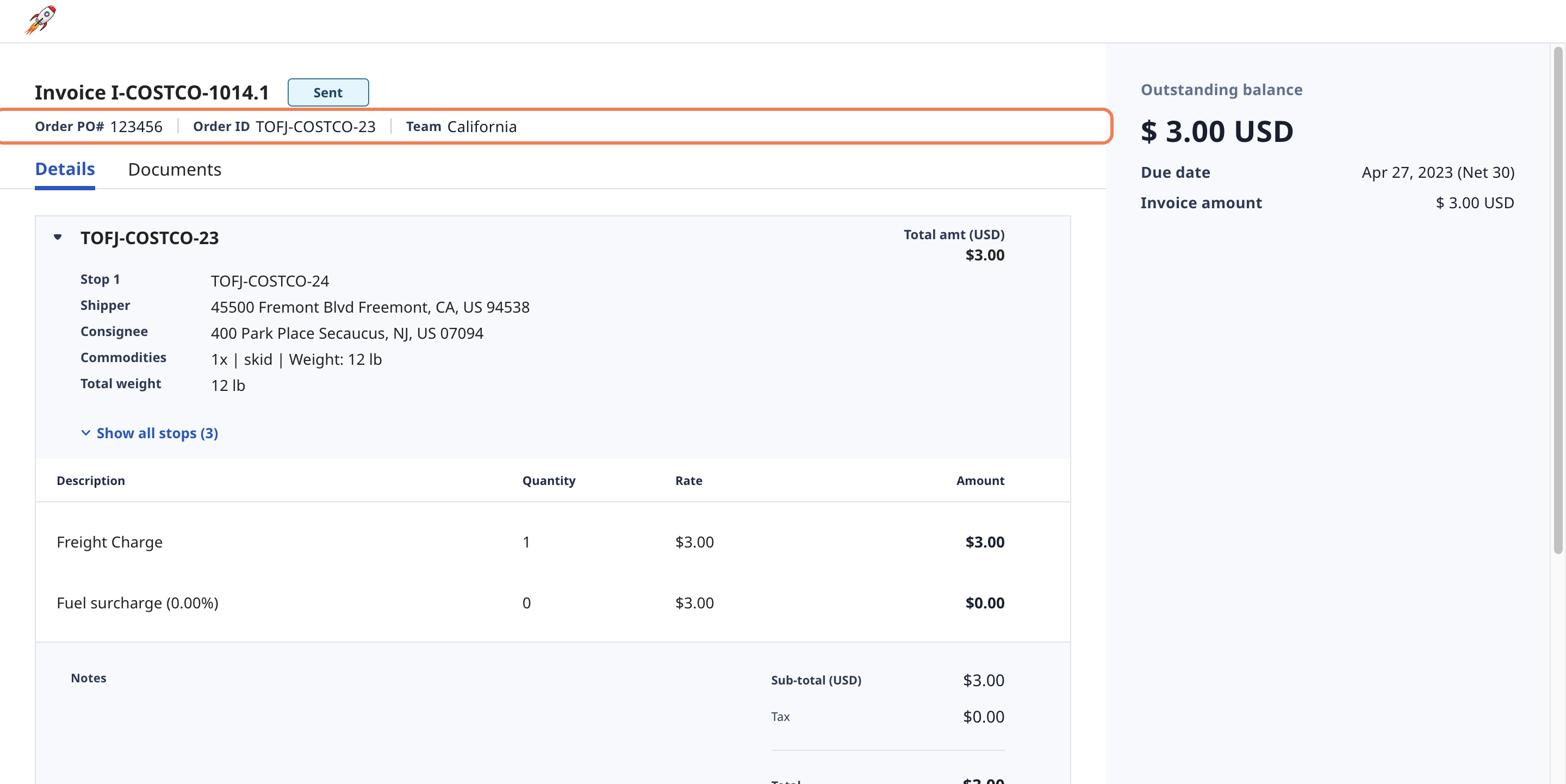Click the Quantity column header

549,480
